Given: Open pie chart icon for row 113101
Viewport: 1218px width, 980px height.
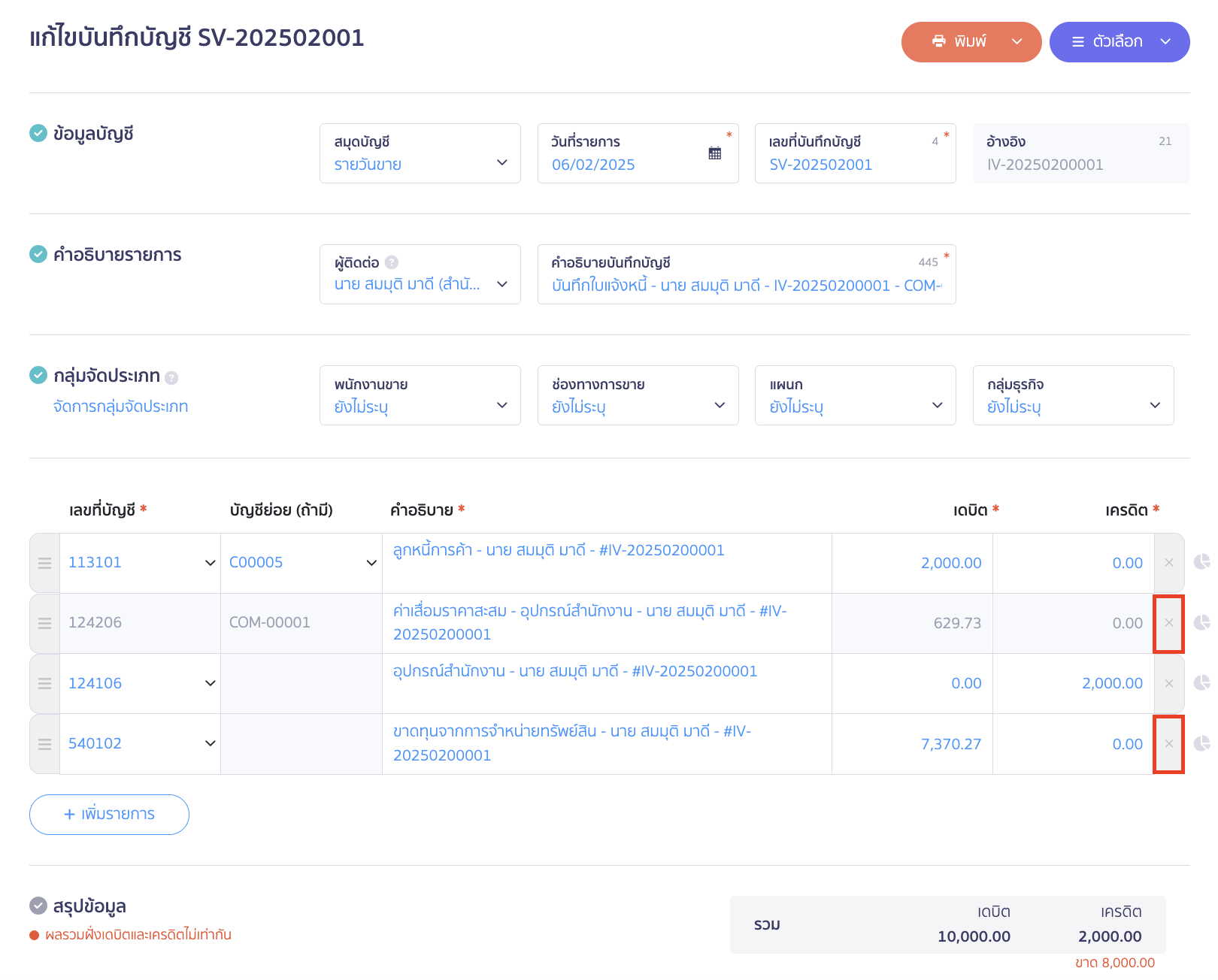Looking at the screenshot, I should [1201, 562].
